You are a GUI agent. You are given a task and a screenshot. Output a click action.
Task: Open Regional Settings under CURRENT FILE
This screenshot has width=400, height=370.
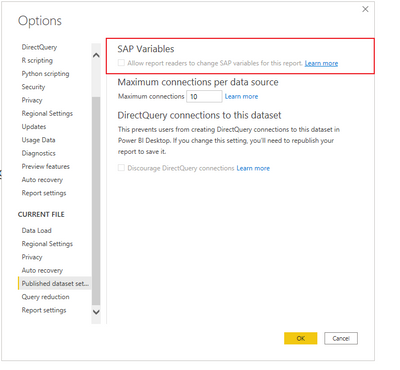tap(47, 244)
